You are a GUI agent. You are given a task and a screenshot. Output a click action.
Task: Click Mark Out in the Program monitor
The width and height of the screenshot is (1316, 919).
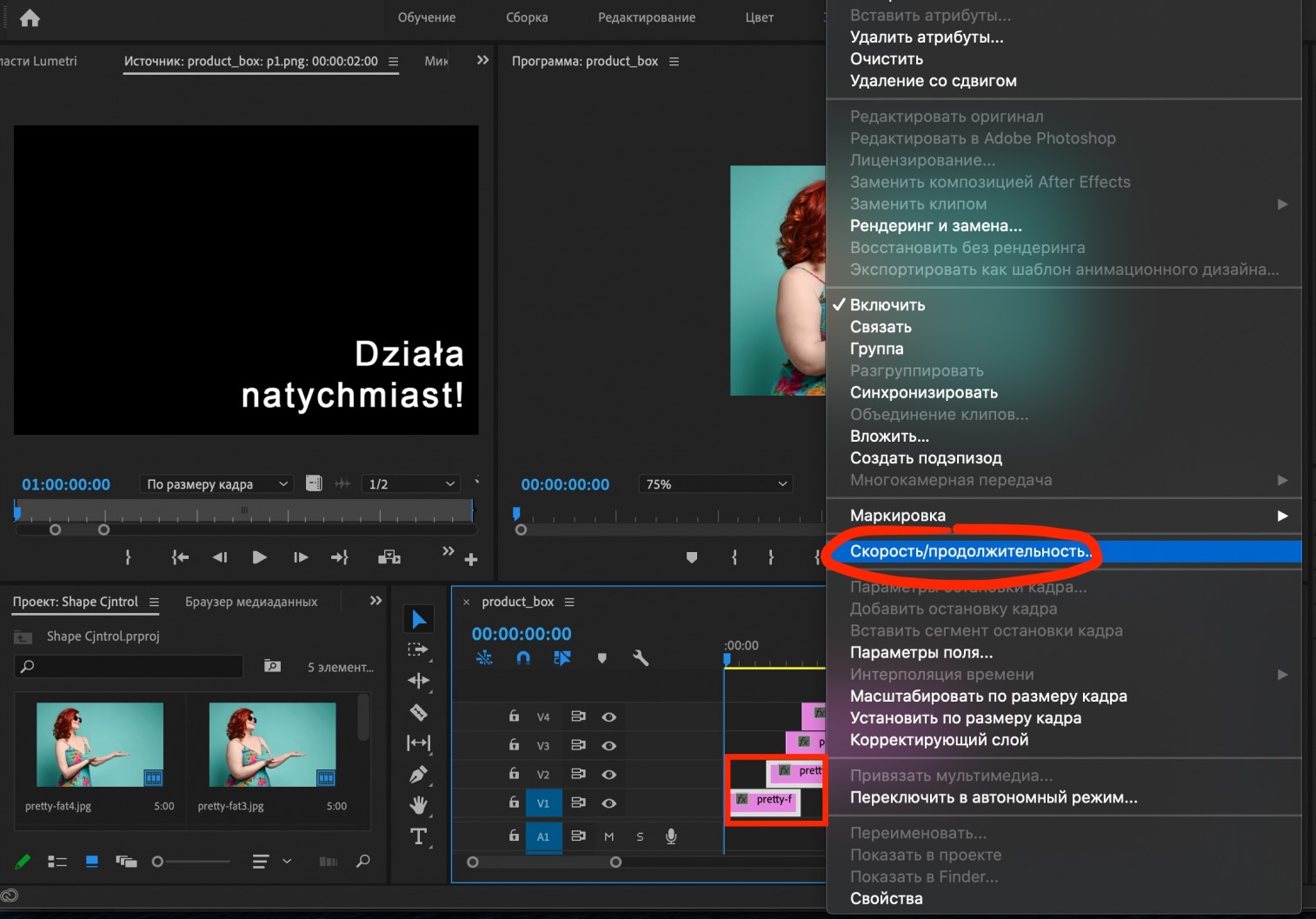(x=771, y=557)
